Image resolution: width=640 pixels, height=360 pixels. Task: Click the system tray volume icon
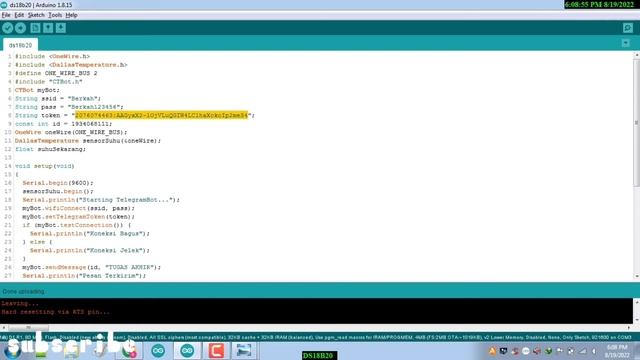point(594,351)
